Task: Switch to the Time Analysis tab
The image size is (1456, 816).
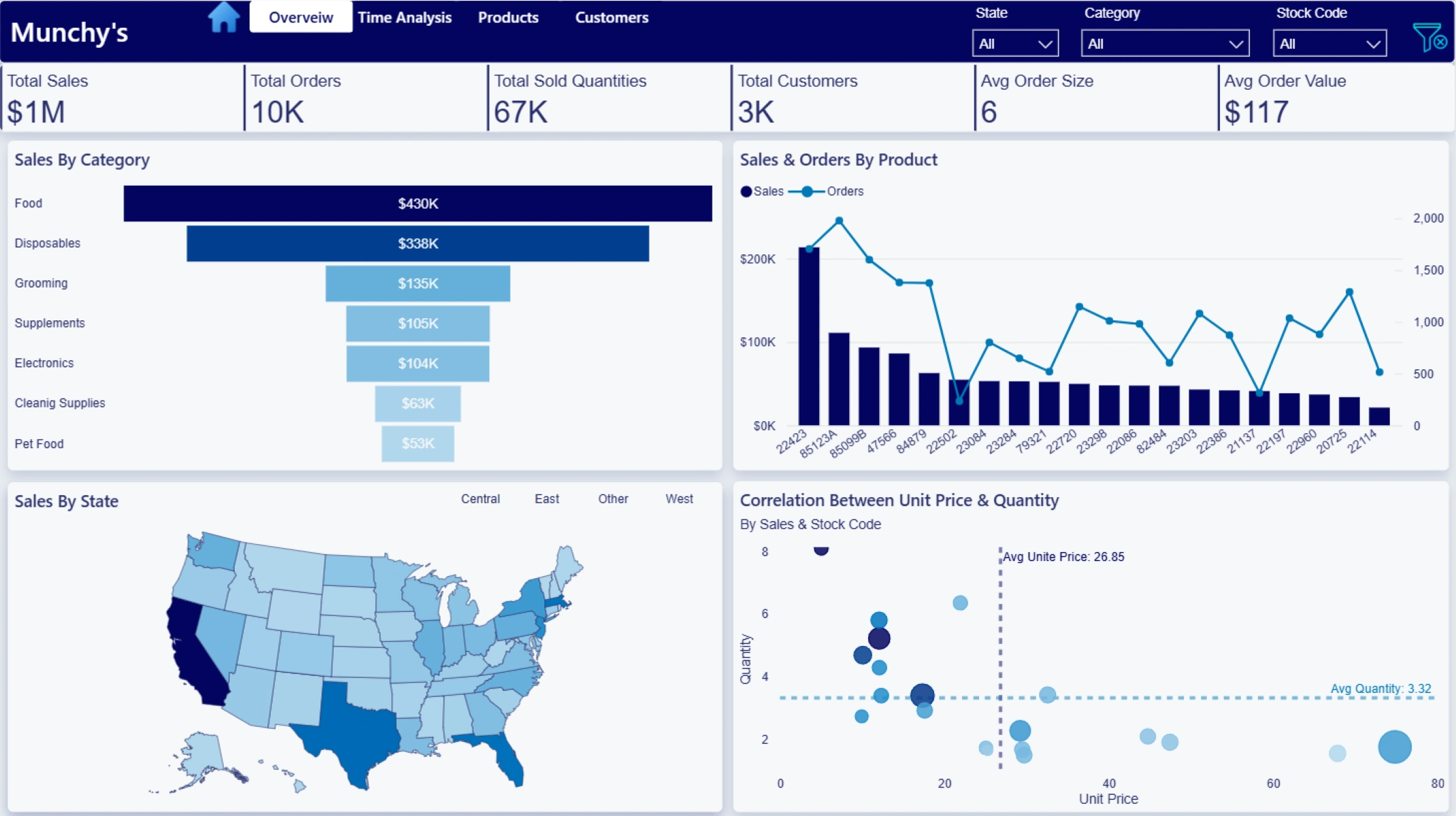Action: 405,18
